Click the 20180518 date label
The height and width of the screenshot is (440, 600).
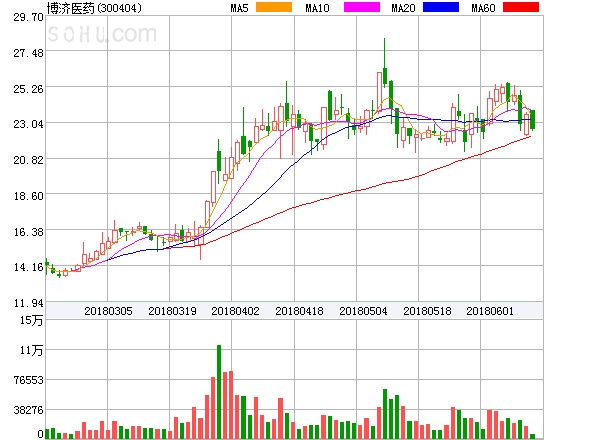coord(427,311)
